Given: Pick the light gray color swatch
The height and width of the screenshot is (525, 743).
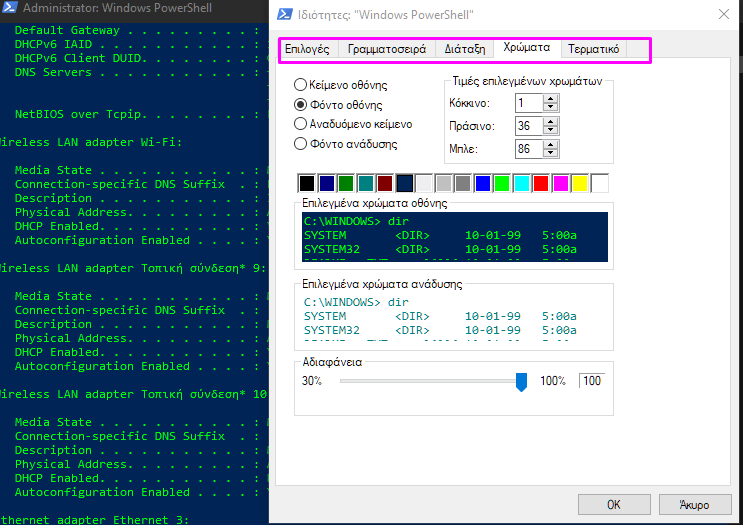Looking at the screenshot, I should (444, 183).
